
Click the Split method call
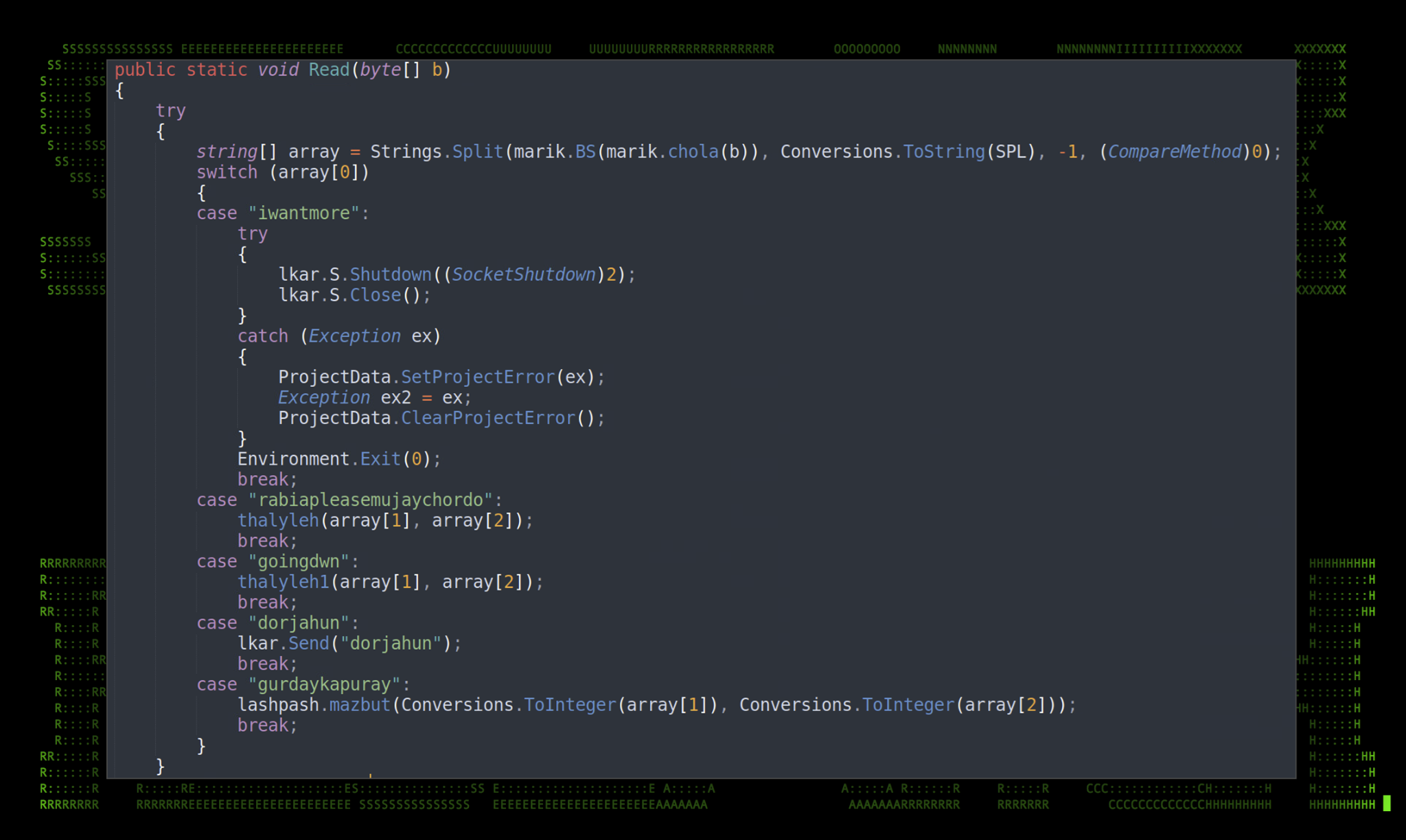[477, 152]
